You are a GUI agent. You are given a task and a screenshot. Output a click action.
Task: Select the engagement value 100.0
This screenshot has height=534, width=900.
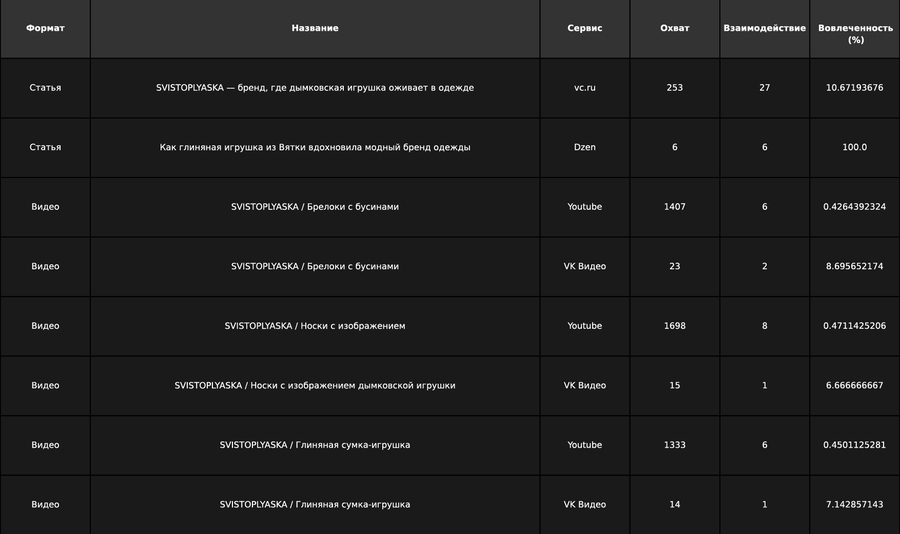tap(855, 147)
